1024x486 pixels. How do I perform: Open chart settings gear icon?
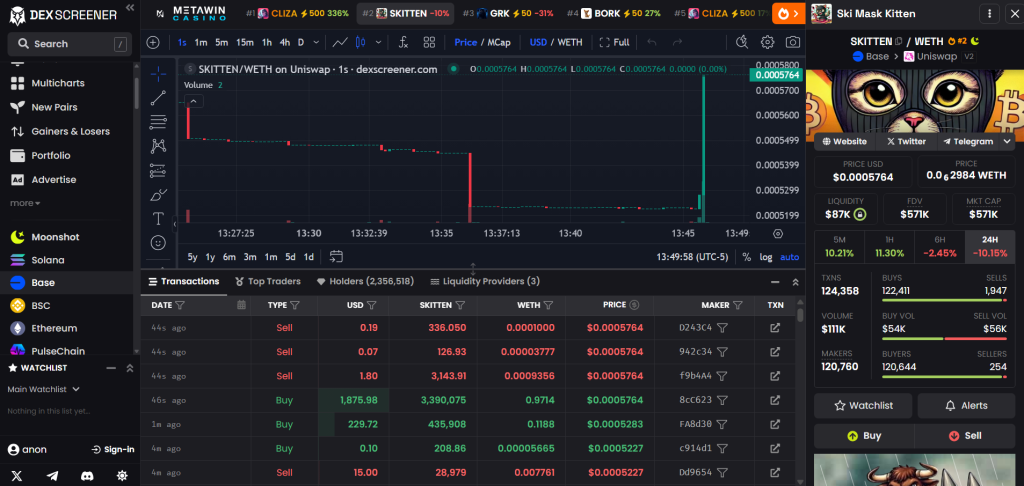(x=767, y=42)
